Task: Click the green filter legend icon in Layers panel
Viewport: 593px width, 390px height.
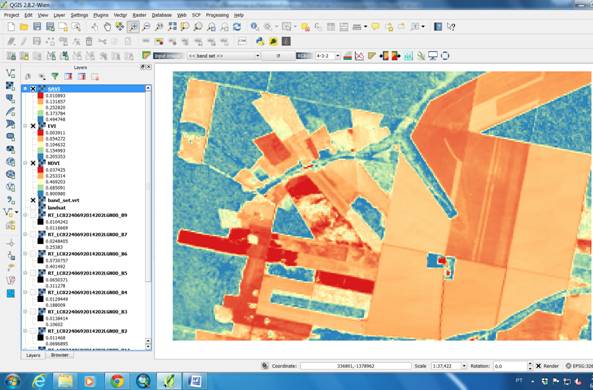Action: click(x=55, y=77)
